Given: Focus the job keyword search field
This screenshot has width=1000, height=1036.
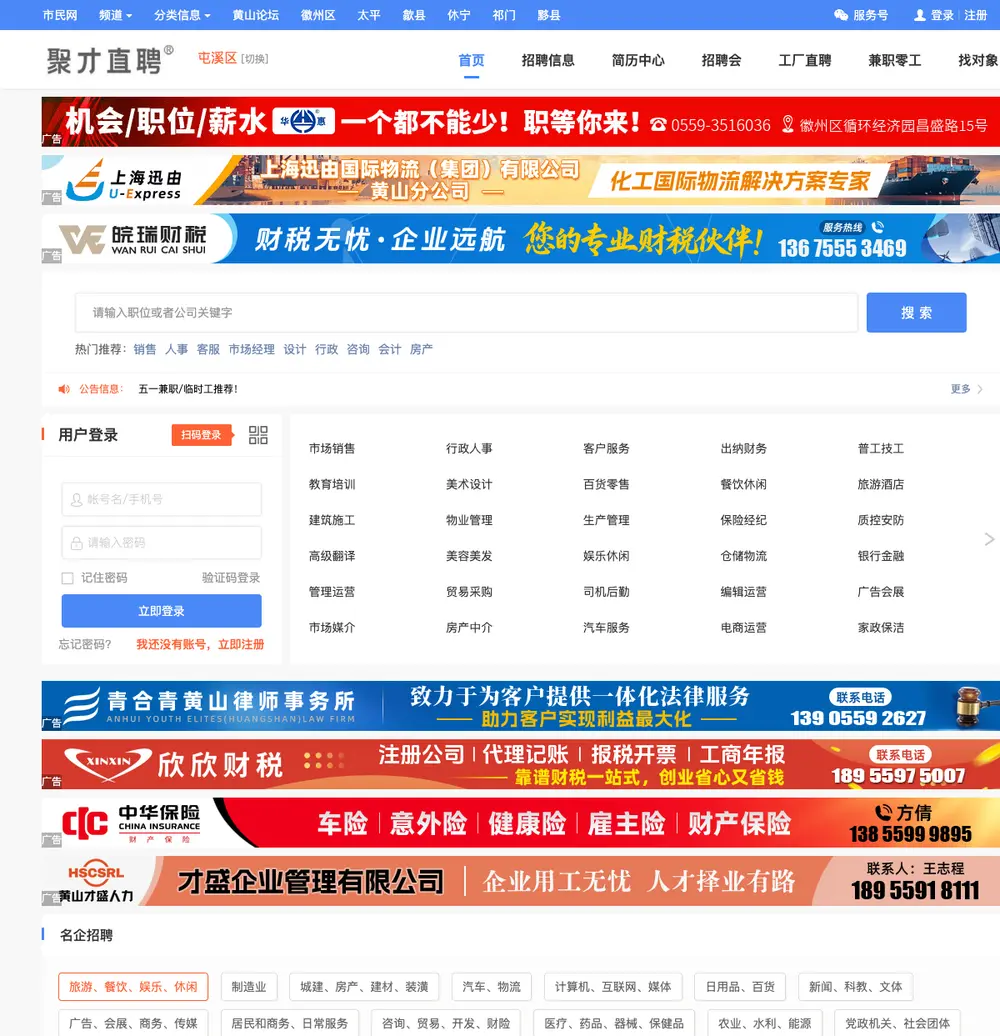Looking at the screenshot, I should [x=466, y=313].
